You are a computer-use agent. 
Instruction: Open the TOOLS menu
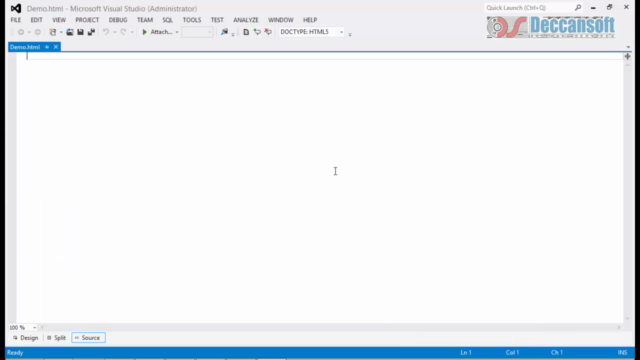192,20
